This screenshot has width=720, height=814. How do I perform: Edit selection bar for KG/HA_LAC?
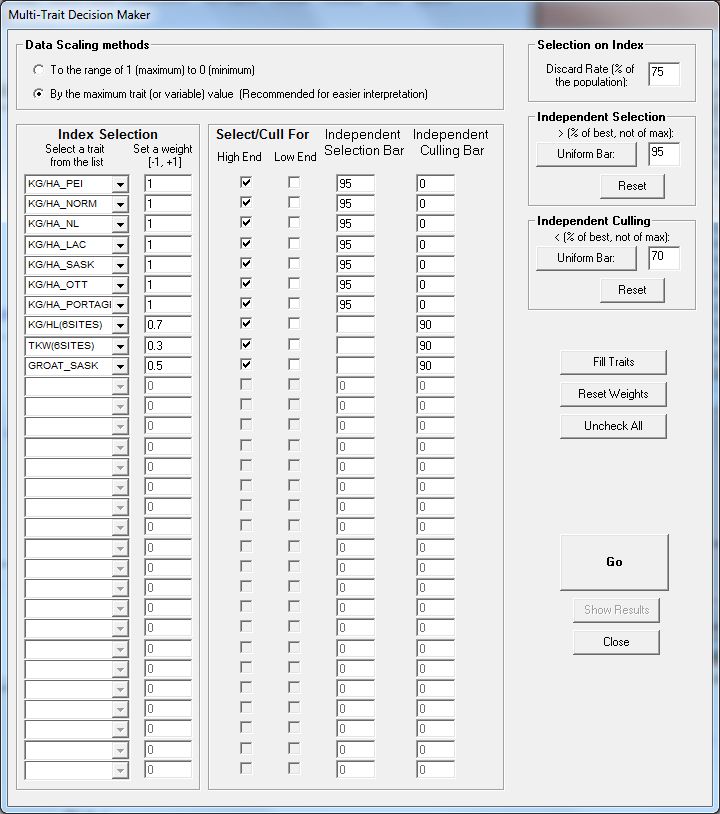355,245
